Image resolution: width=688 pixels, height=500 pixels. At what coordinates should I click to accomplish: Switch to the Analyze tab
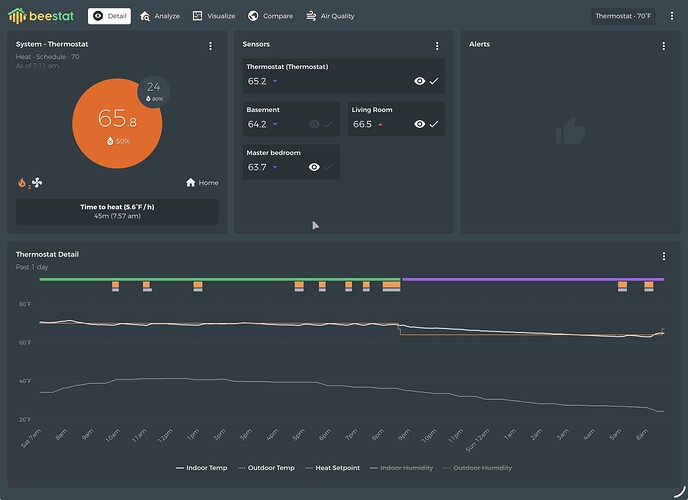click(x=160, y=16)
